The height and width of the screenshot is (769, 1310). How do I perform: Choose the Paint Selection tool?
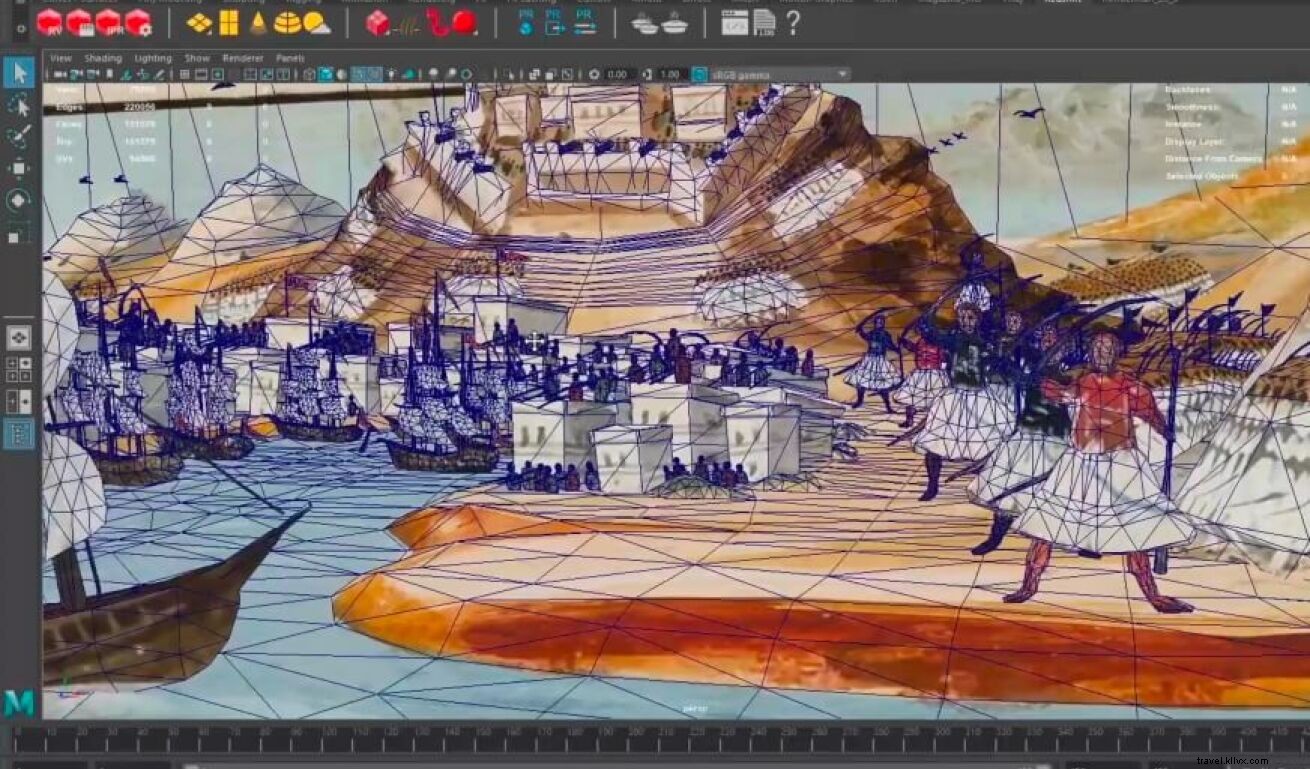click(19, 137)
